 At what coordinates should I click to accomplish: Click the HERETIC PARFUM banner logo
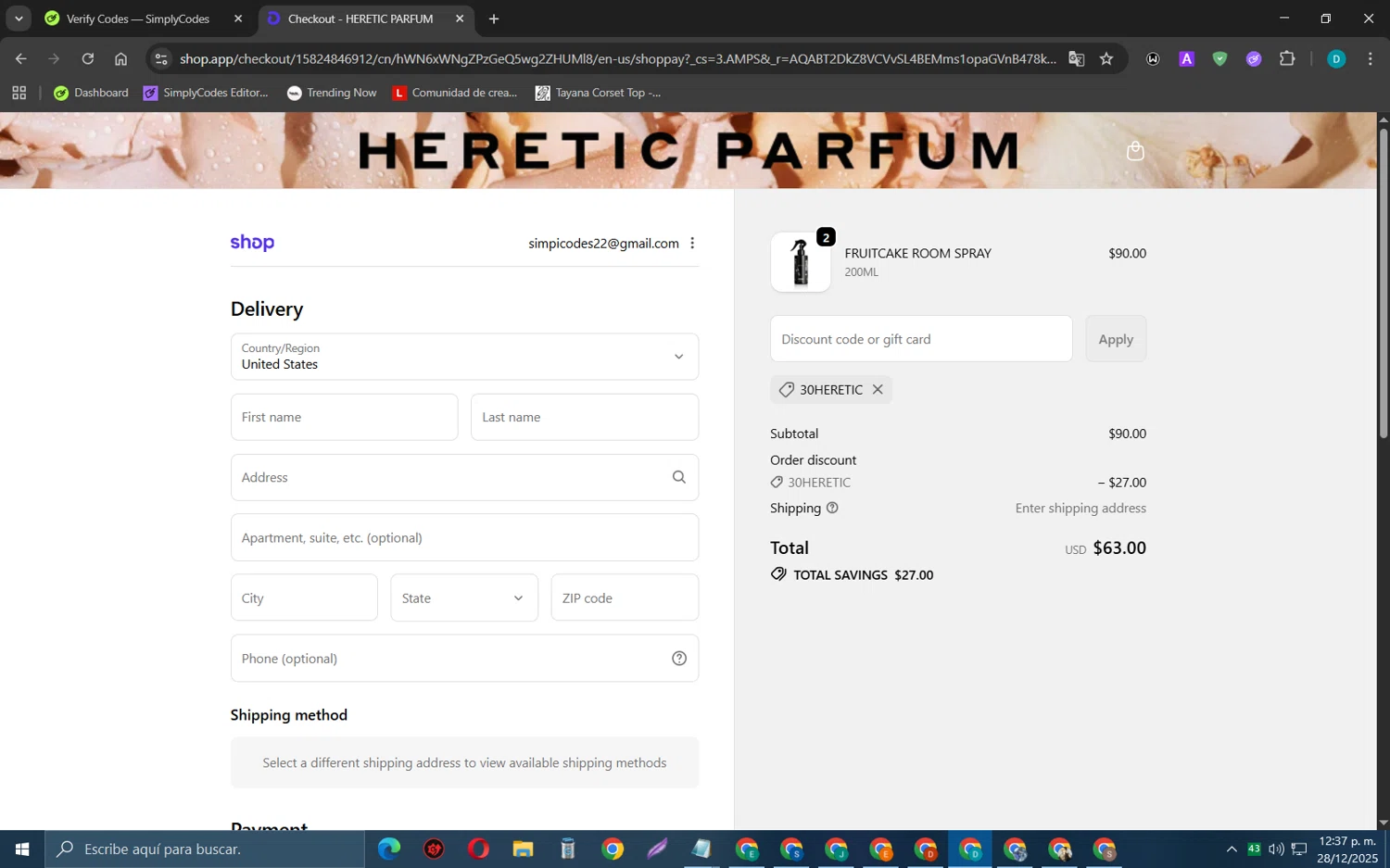tap(688, 151)
